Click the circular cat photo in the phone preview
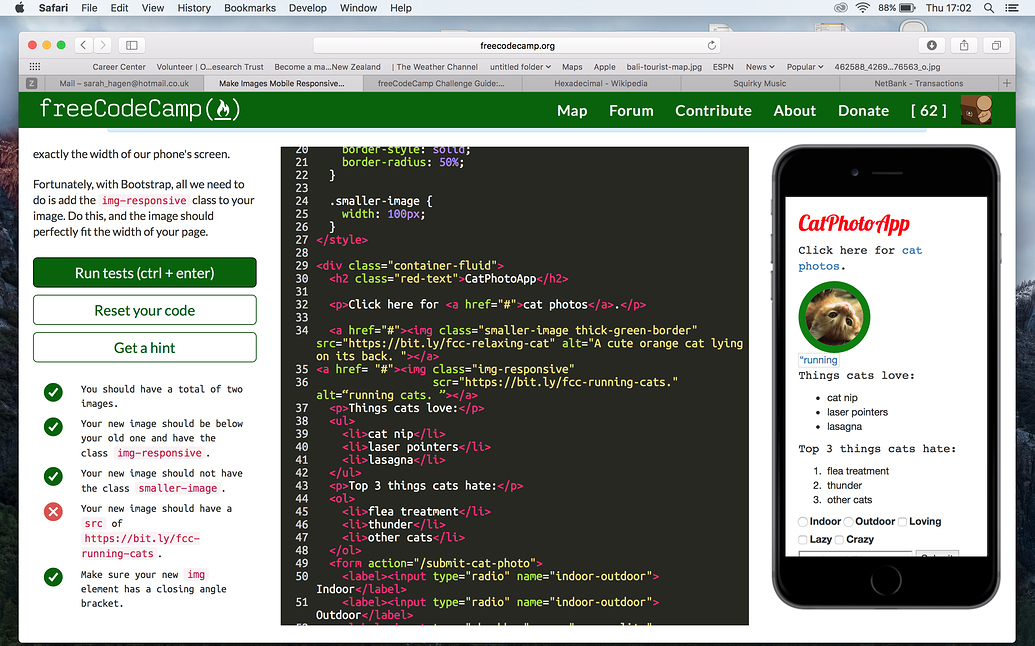 [x=834, y=317]
